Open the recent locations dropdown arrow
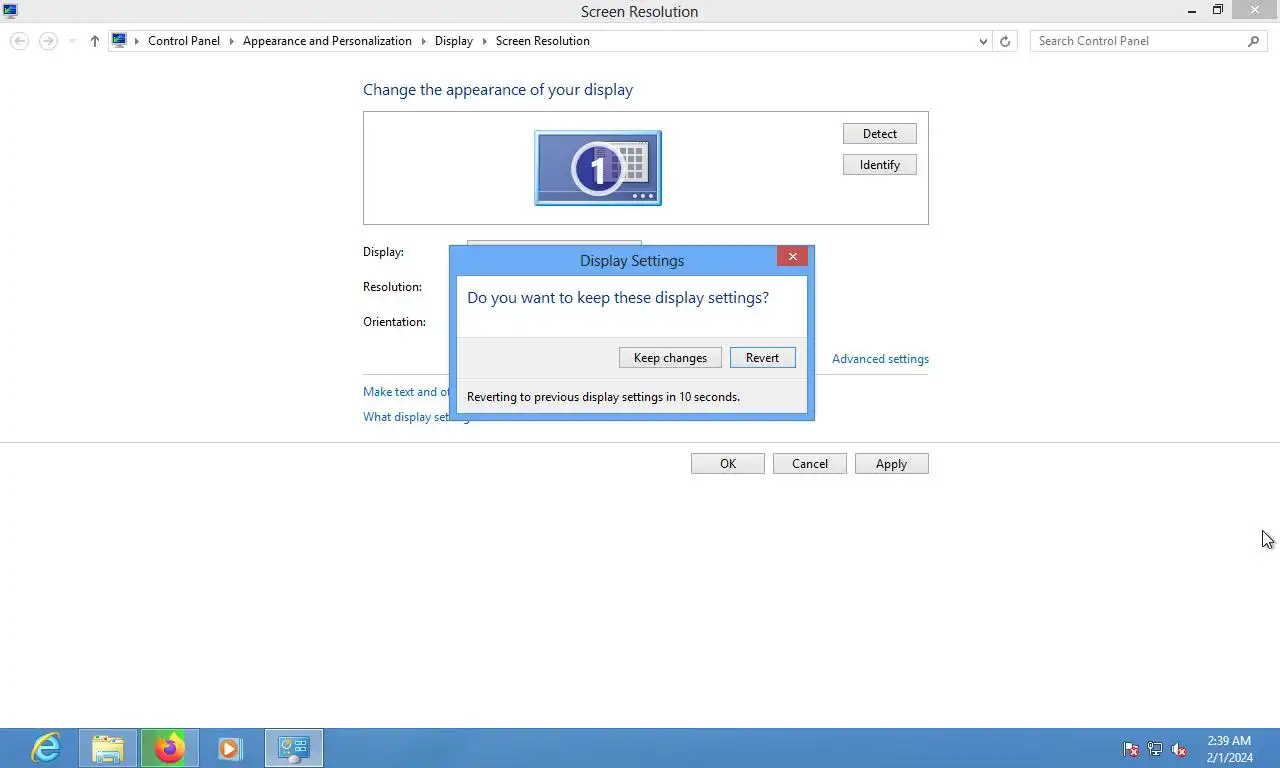 click(72, 41)
